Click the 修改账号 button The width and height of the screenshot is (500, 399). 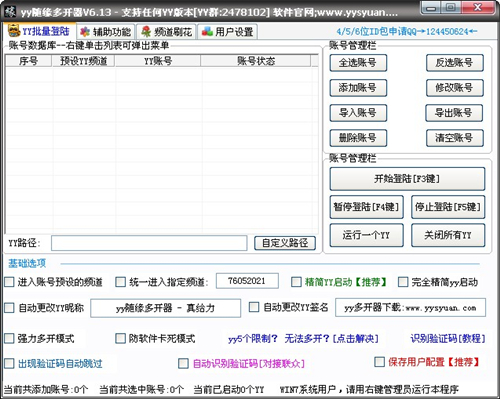coord(455,88)
